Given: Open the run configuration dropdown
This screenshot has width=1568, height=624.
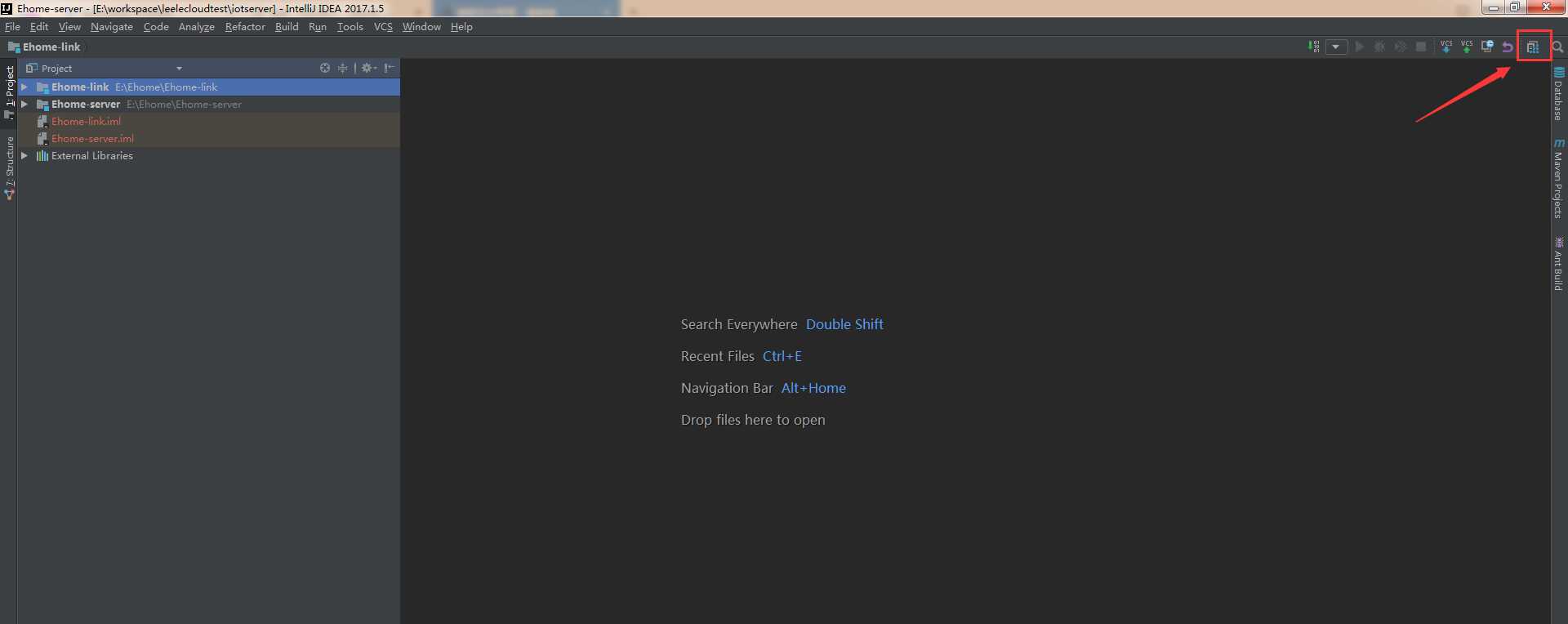Looking at the screenshot, I should click(x=1336, y=47).
